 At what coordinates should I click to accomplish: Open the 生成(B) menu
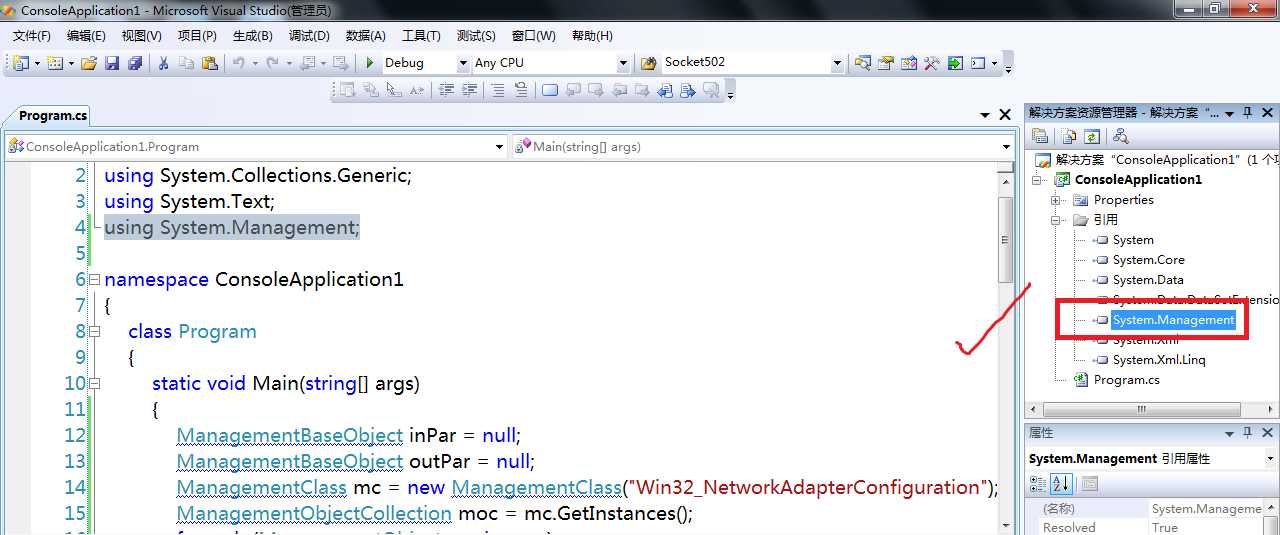(x=252, y=36)
